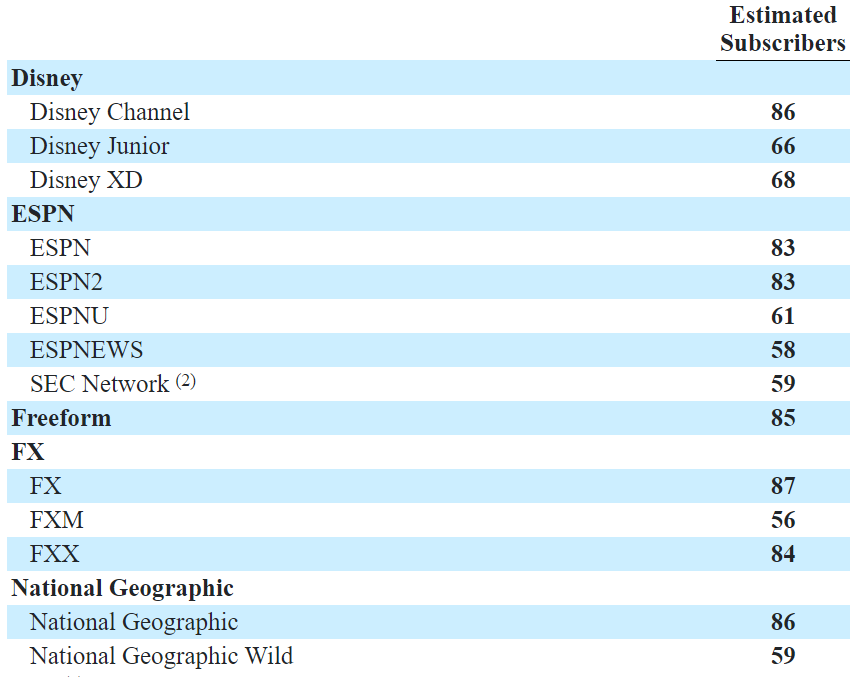Open footnote (2) beside SEC Network

(186, 381)
